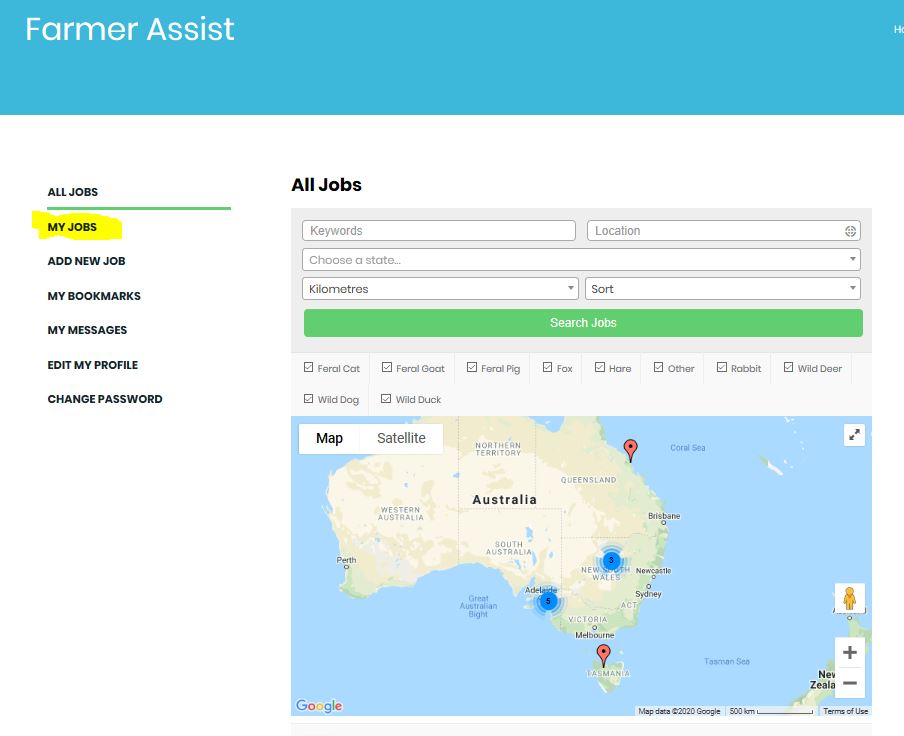Click into the Keywords search field
Viewport: 904px width, 736px height.
439,231
